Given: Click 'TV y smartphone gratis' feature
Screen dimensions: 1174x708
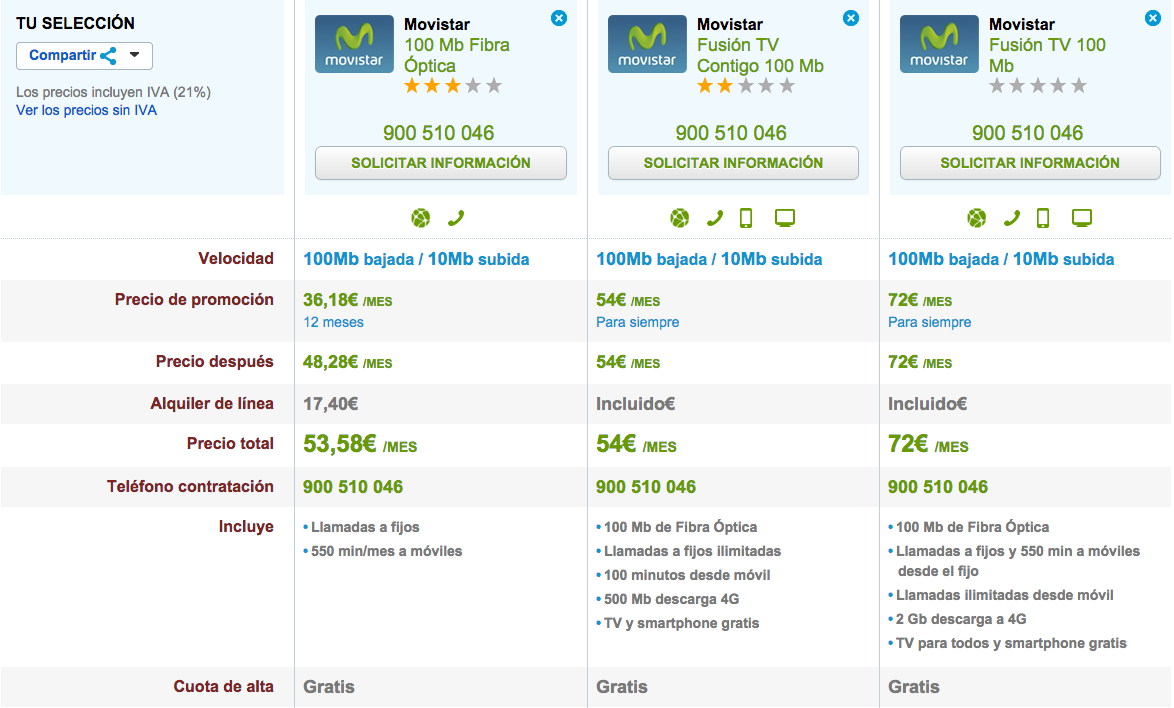Looking at the screenshot, I should coord(681,623).
